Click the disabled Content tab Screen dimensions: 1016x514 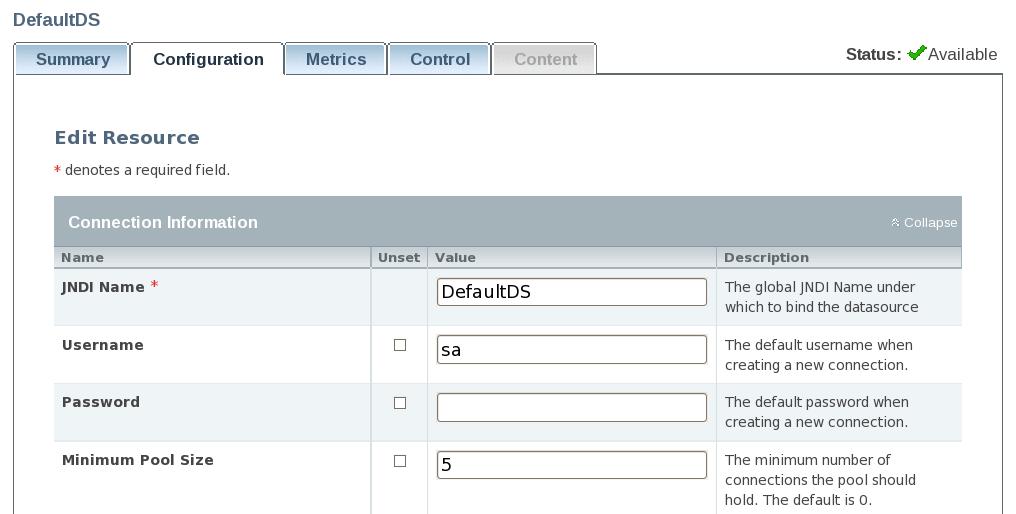(545, 59)
